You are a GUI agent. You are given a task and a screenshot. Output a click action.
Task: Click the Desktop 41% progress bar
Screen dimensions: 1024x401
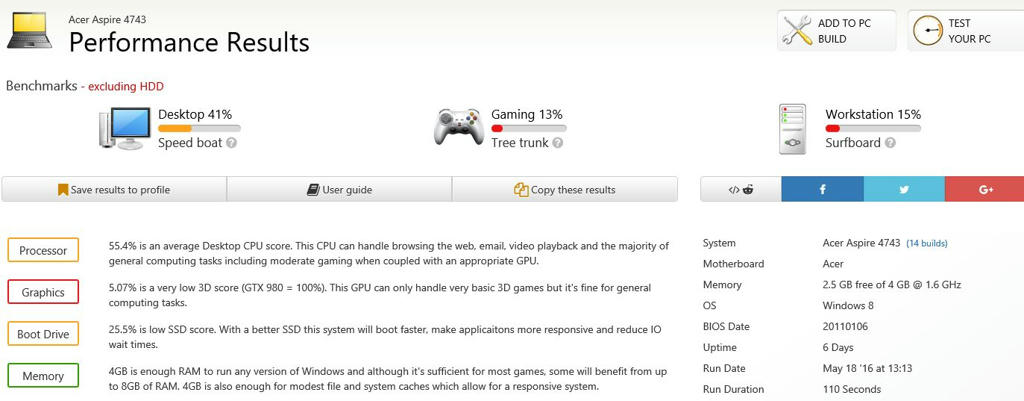199,129
